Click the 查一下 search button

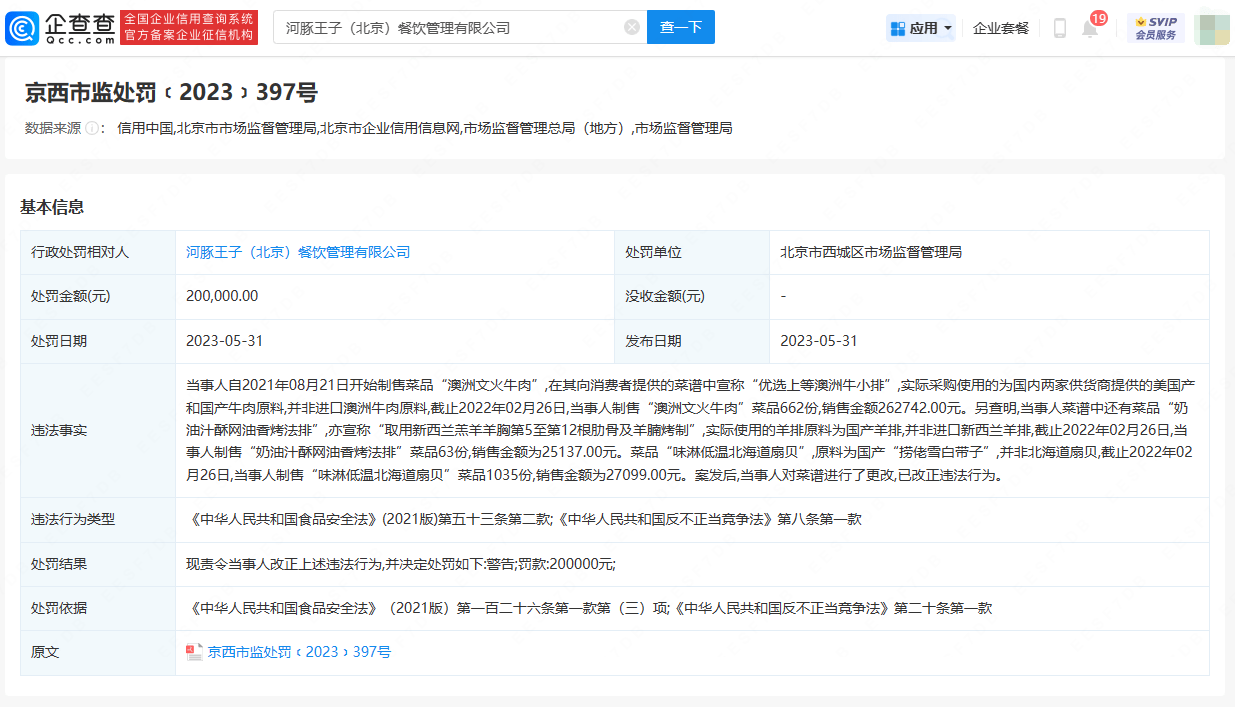click(x=681, y=27)
